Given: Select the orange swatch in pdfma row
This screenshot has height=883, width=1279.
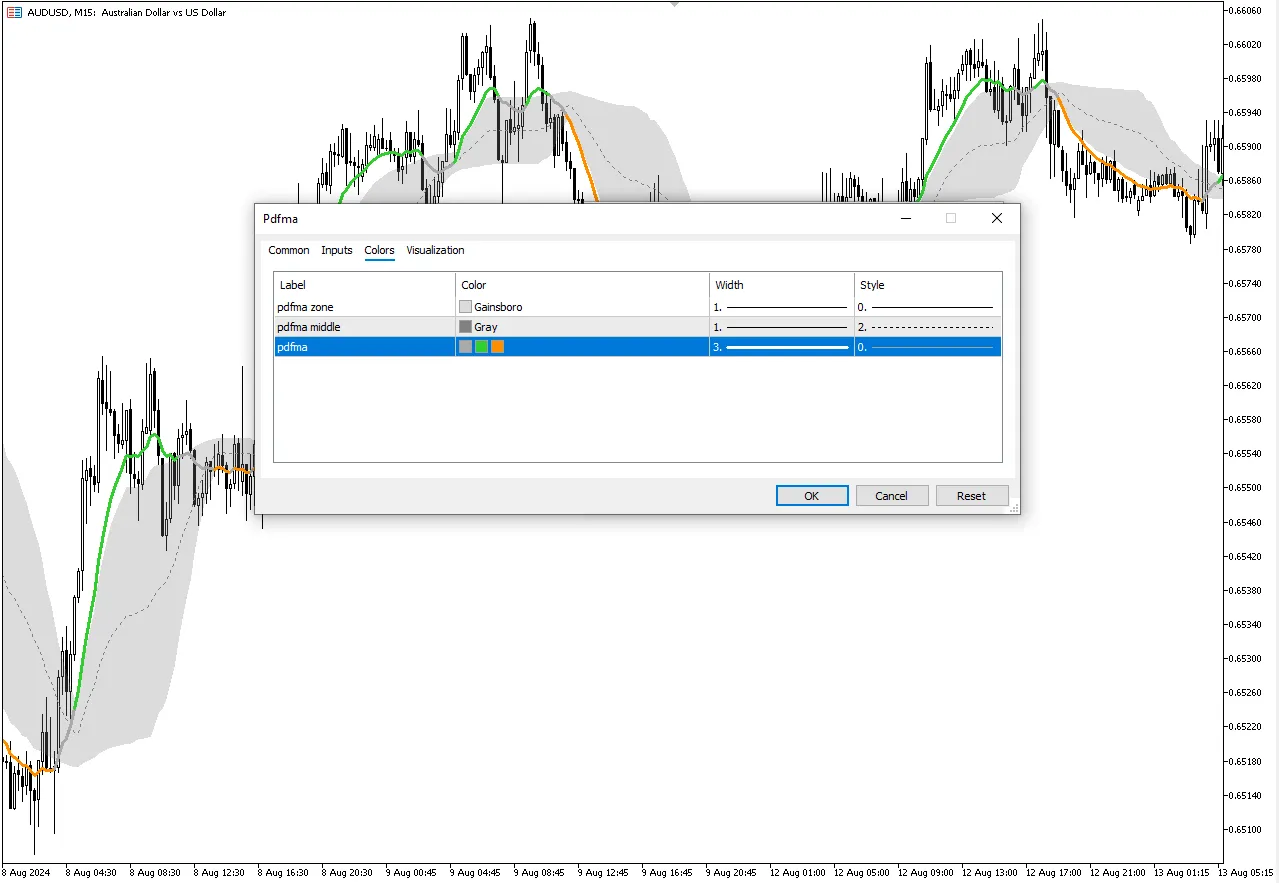Looking at the screenshot, I should 497,347.
